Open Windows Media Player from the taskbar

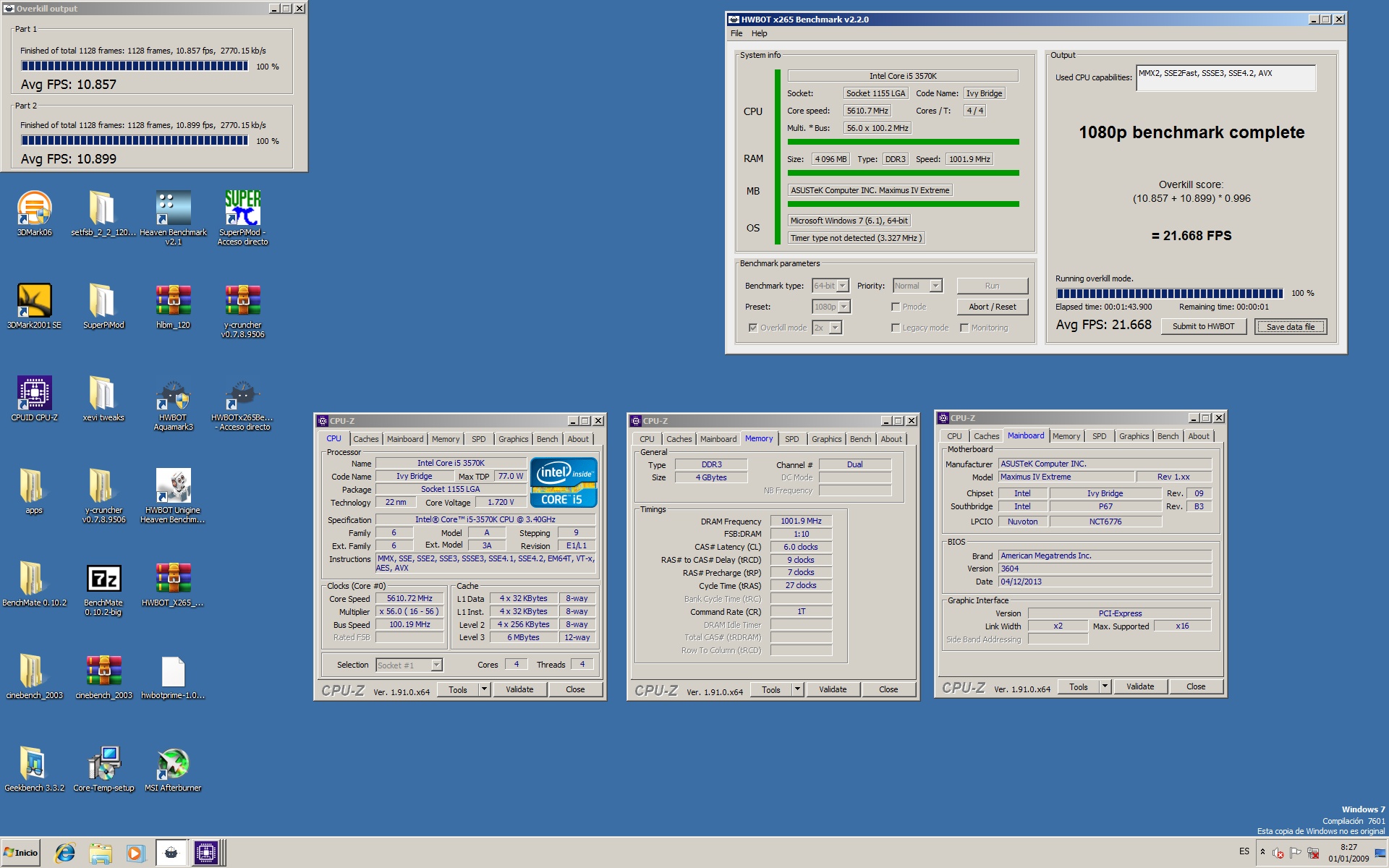135,853
